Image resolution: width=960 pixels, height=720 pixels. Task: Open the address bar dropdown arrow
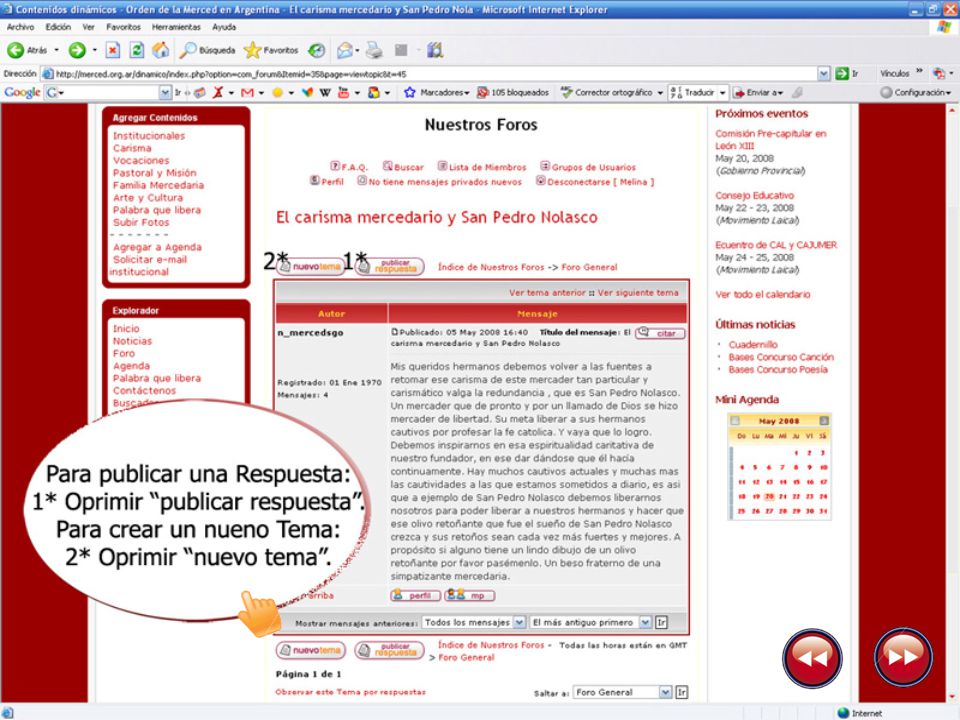coord(823,73)
